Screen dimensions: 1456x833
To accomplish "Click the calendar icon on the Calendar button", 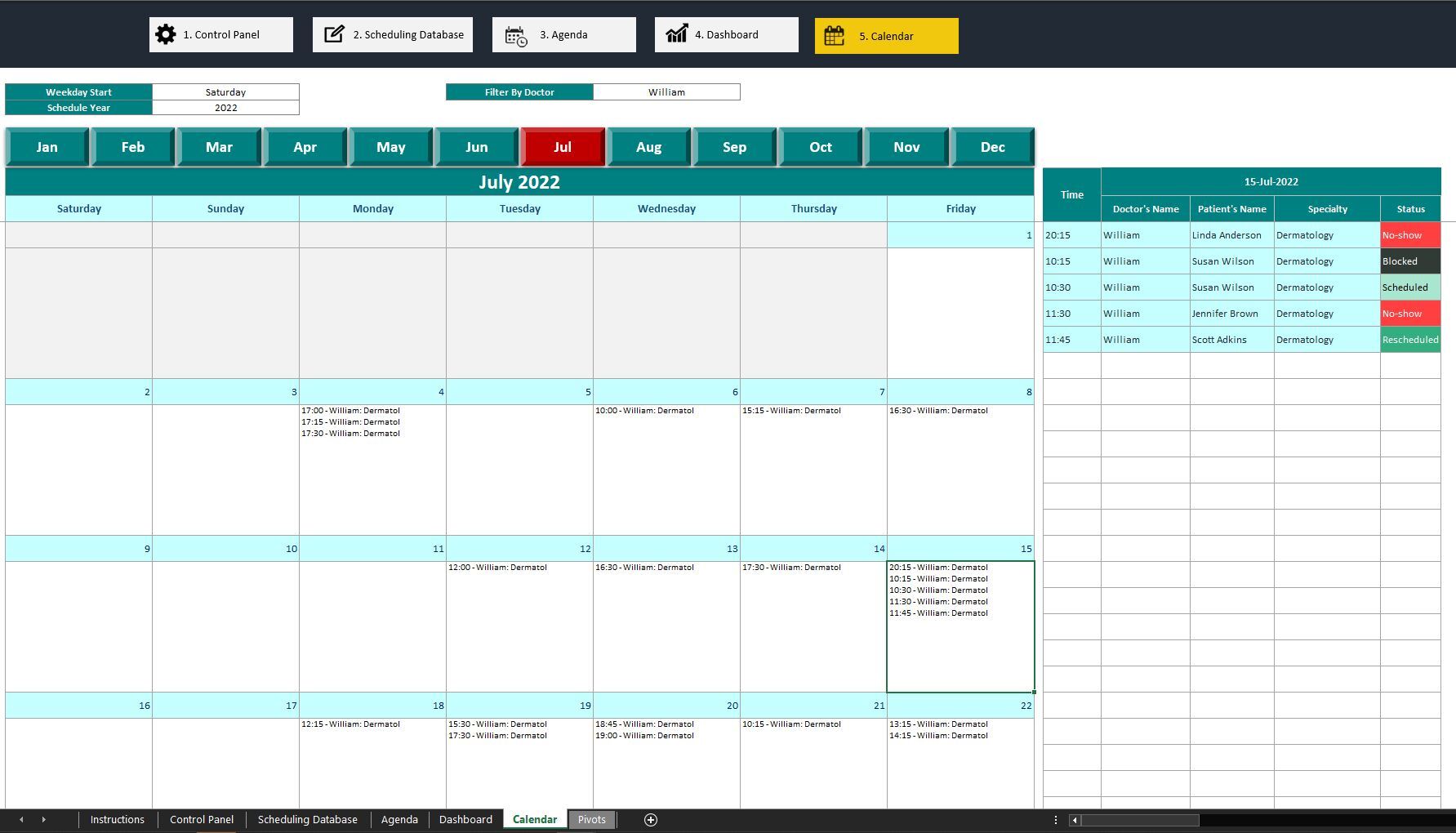I will (x=833, y=35).
